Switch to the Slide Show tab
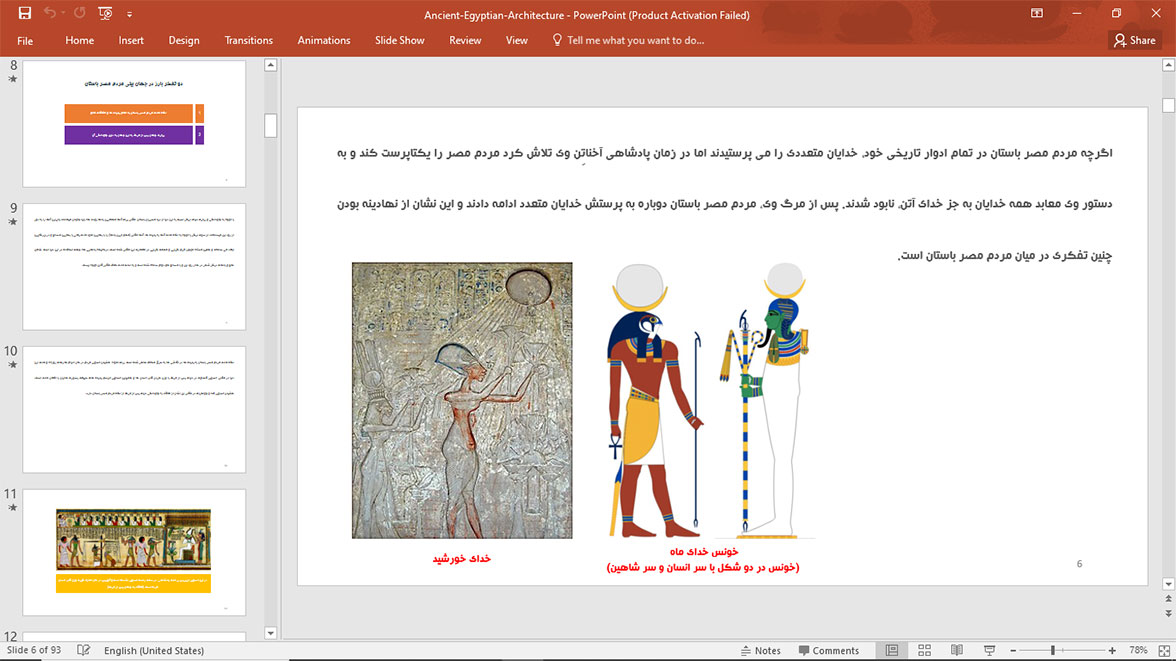Screen dimensions: 1176x661 pos(400,41)
